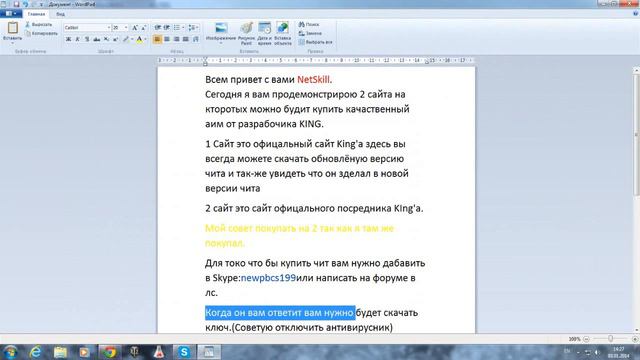Viewport: 640px width, 360px height.
Task: Undo last action in quick access toolbar
Action: (25, 4)
